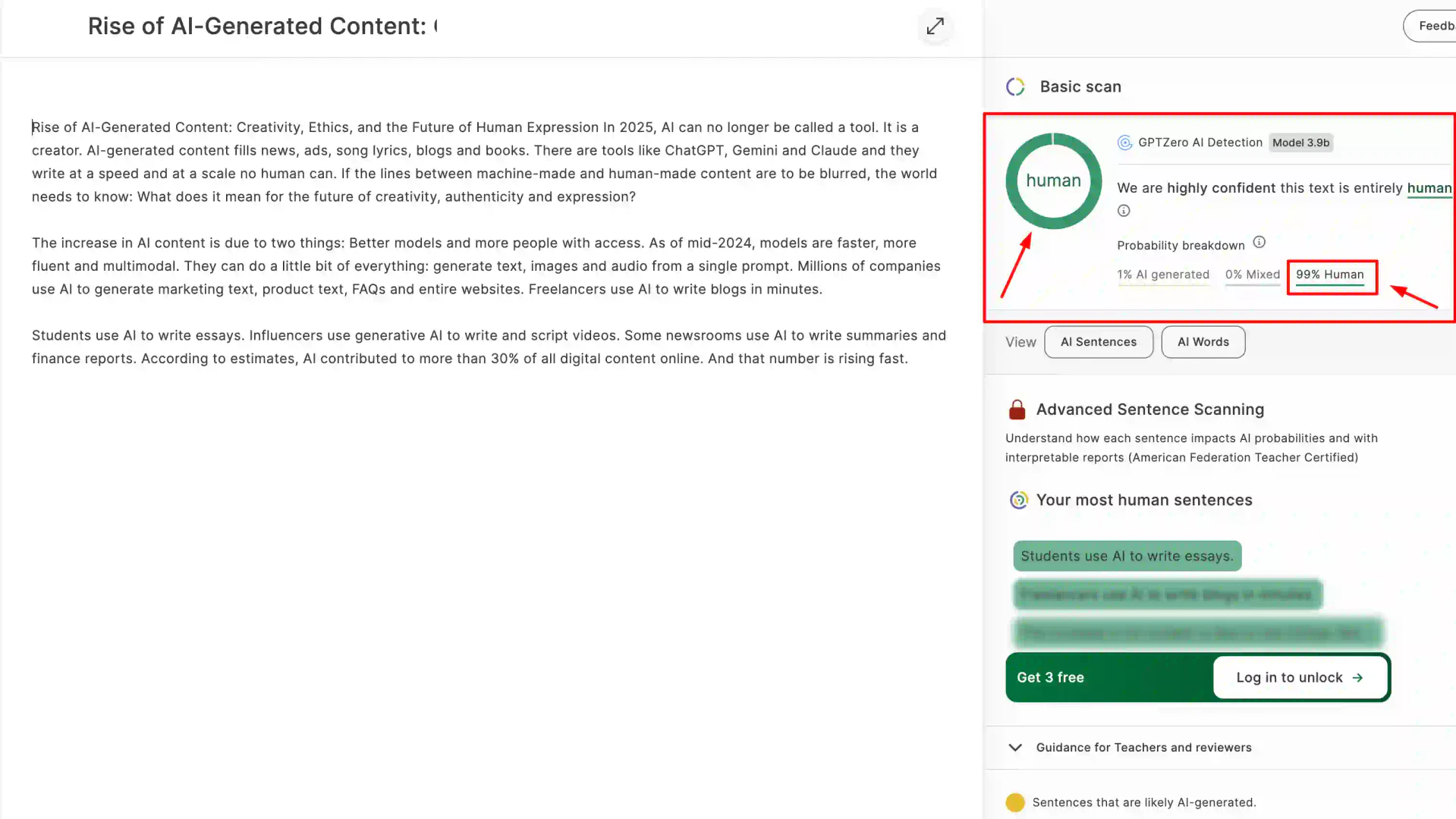The image size is (1456, 819).
Task: Click info icon below confidence statement
Action: [x=1124, y=211]
